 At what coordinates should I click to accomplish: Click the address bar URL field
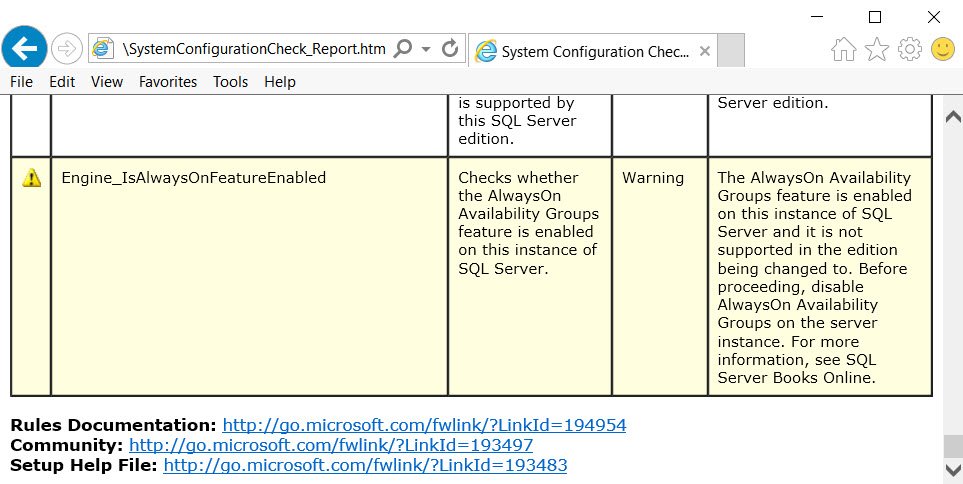(x=255, y=49)
